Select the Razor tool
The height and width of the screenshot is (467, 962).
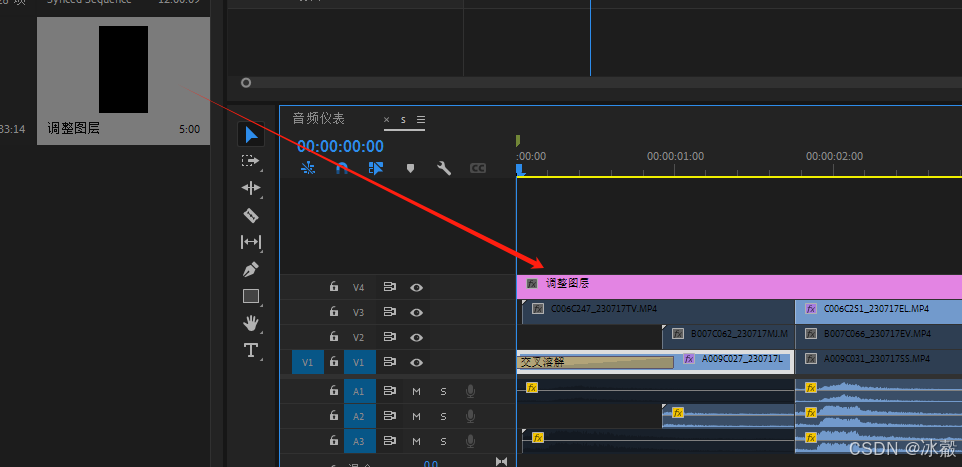point(250,215)
